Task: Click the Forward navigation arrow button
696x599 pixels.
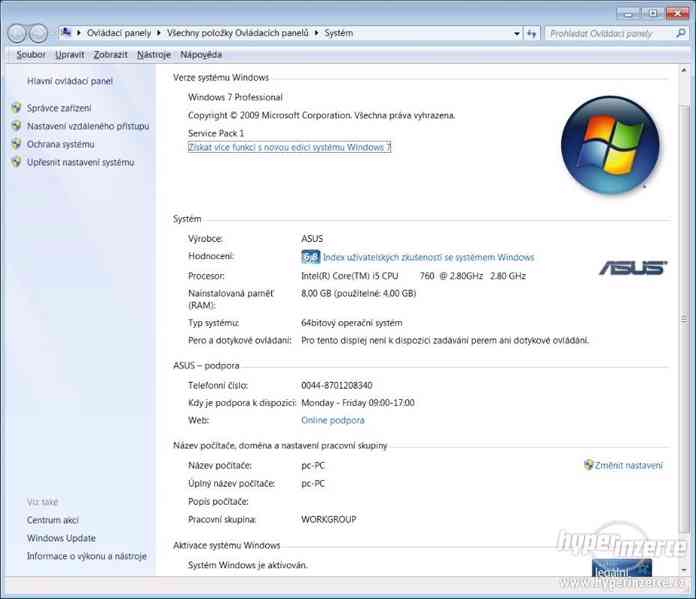Action: point(39,33)
